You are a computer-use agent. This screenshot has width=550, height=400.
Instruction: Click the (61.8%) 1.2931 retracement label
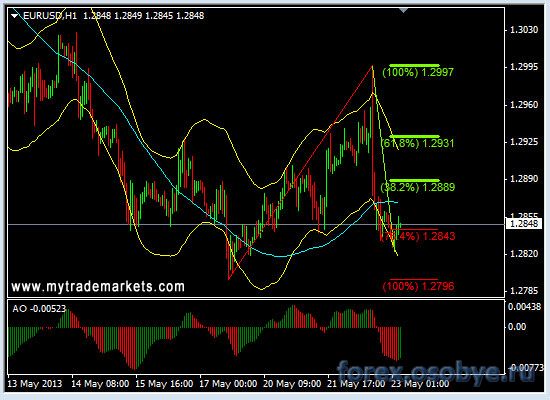coord(417,143)
